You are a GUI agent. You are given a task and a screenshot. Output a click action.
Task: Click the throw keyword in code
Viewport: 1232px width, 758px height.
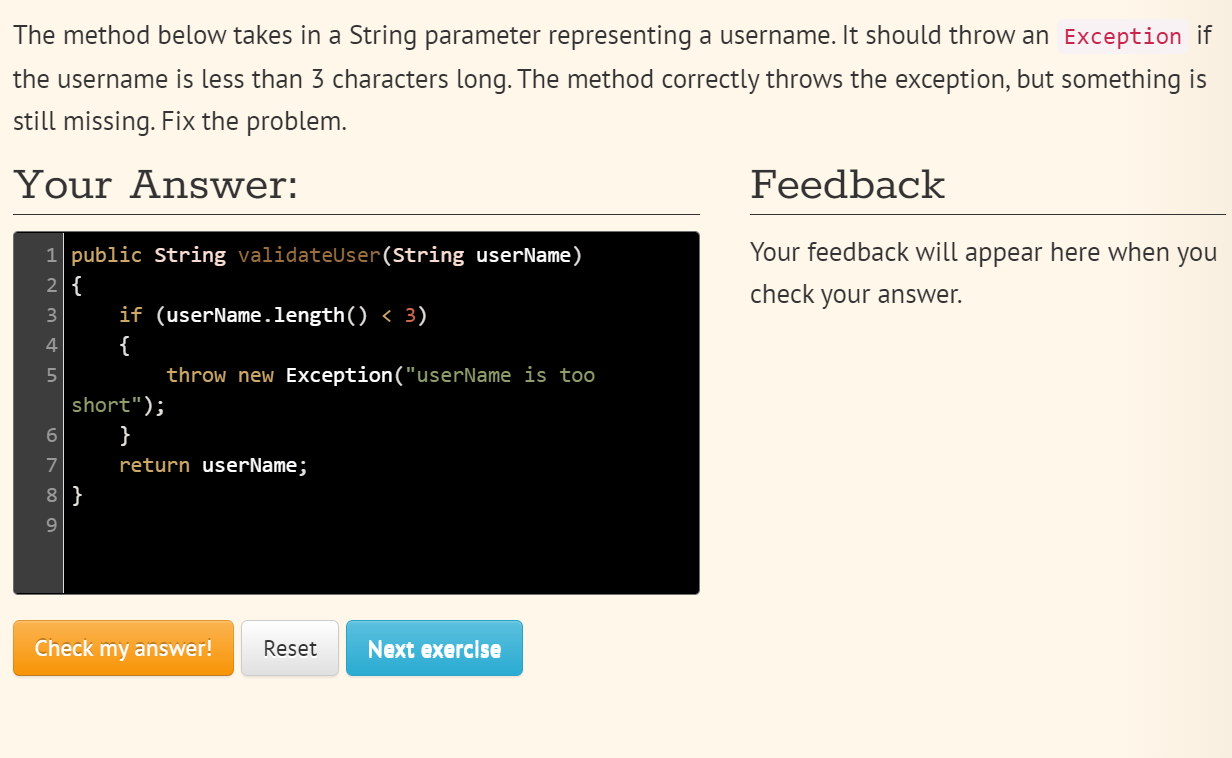pyautogui.click(x=196, y=375)
